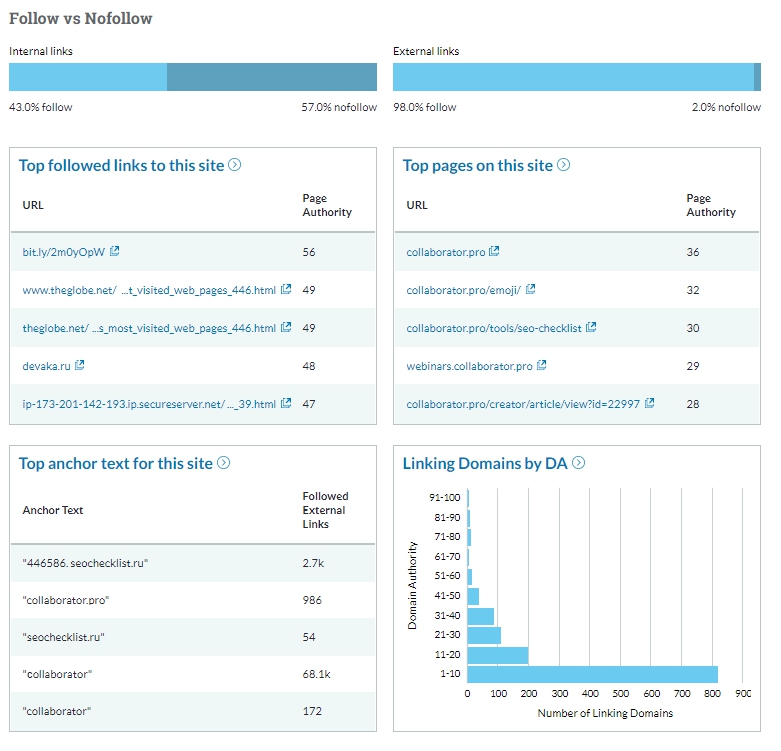Open arrow next to Top anchor text heading
Screen dimensions: 781x751
[x=224, y=463]
